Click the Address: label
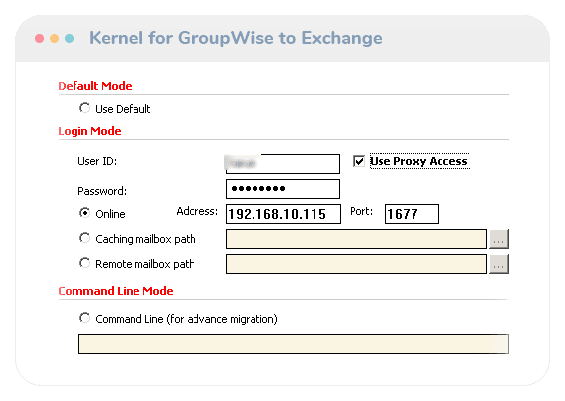The width and height of the screenshot is (565, 401). [x=197, y=211]
